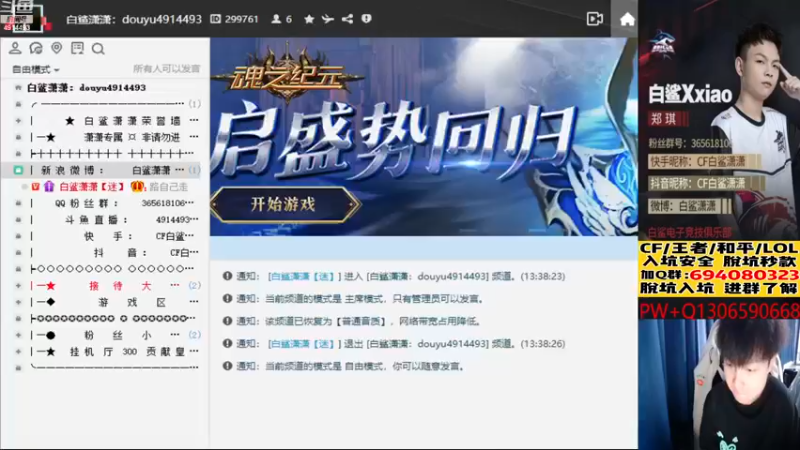Viewport: 800px width, 450px height.
Task: Open the 自由模式 mode dropdown
Action: coord(36,69)
